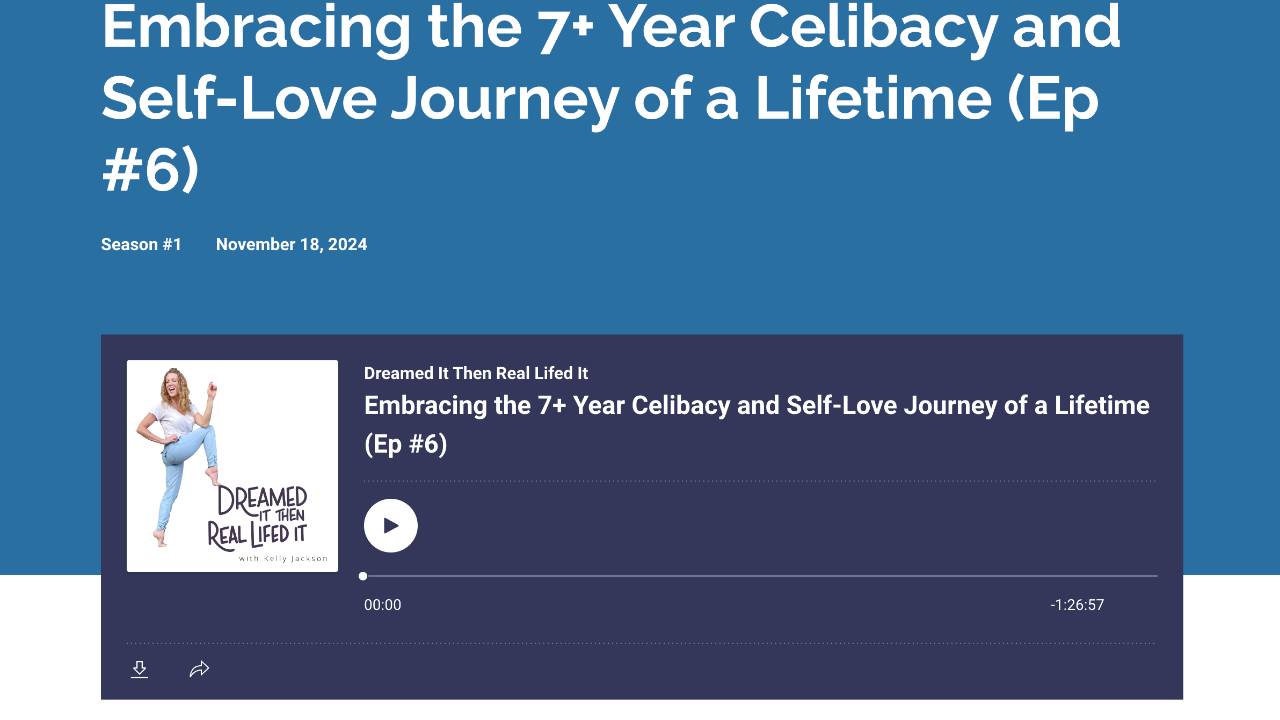Click the 'Real Lifed It' logo text in the artwork

(257, 534)
